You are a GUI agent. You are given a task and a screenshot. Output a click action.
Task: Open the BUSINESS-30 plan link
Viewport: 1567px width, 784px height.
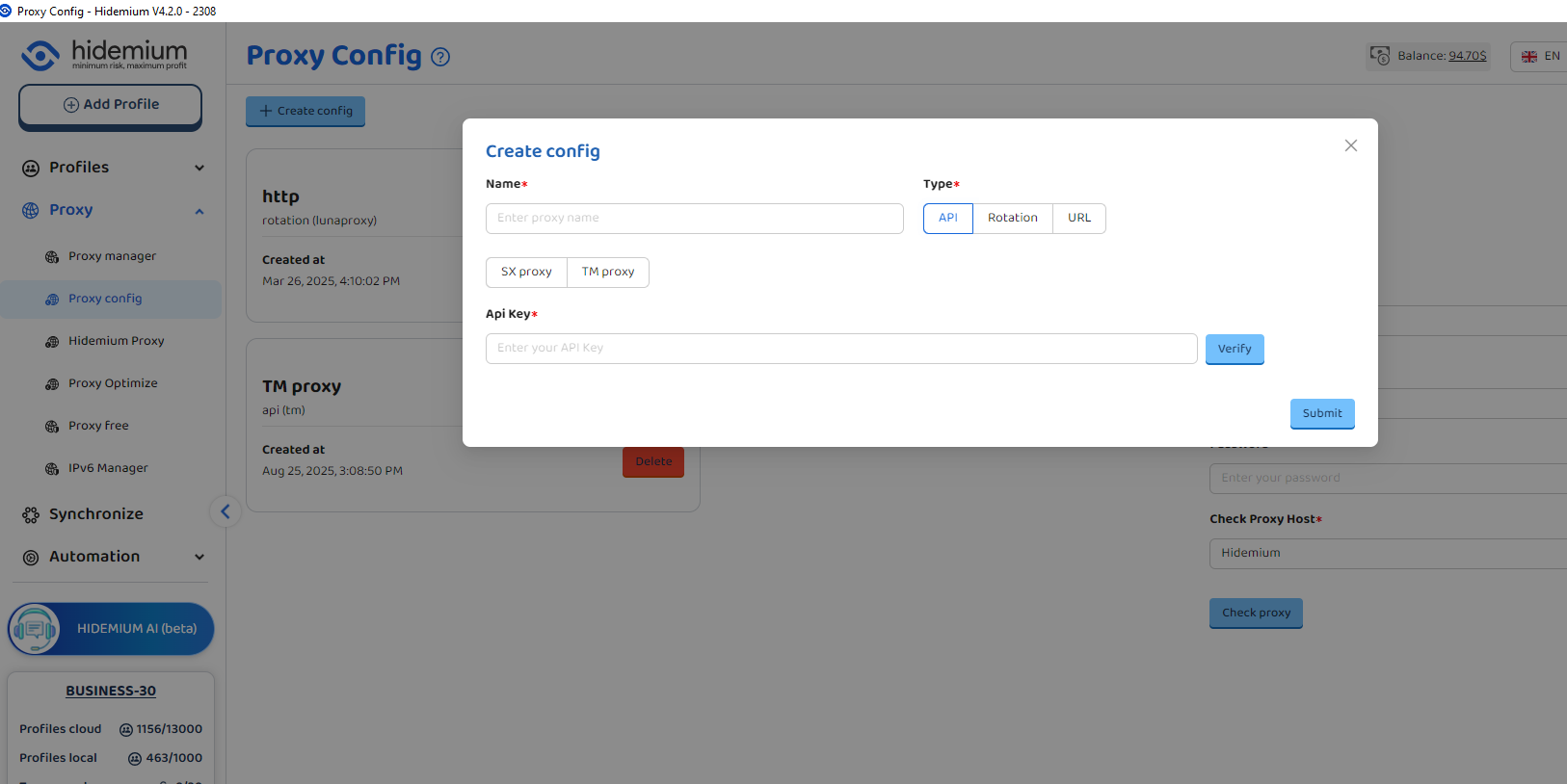pyautogui.click(x=111, y=692)
